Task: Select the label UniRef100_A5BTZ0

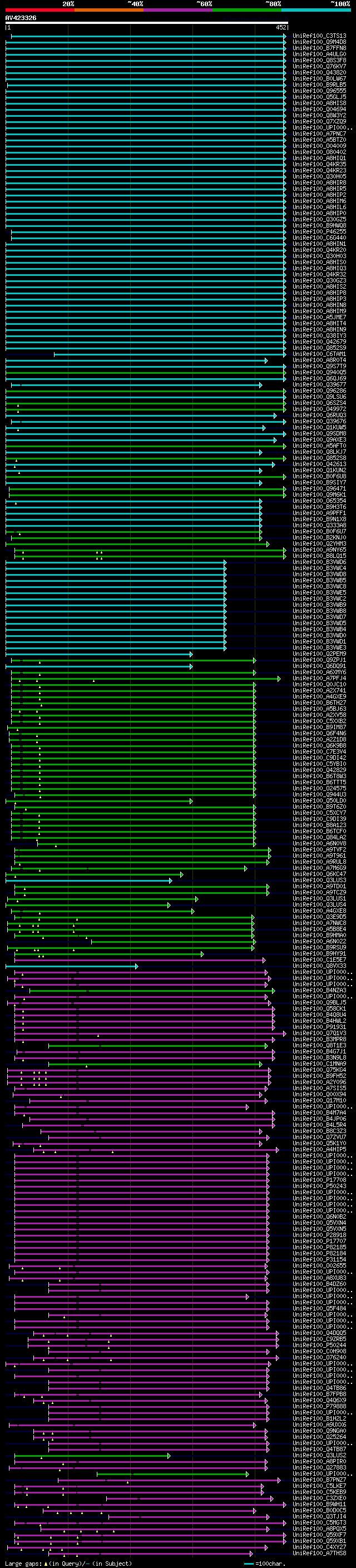Action: (319, 140)
